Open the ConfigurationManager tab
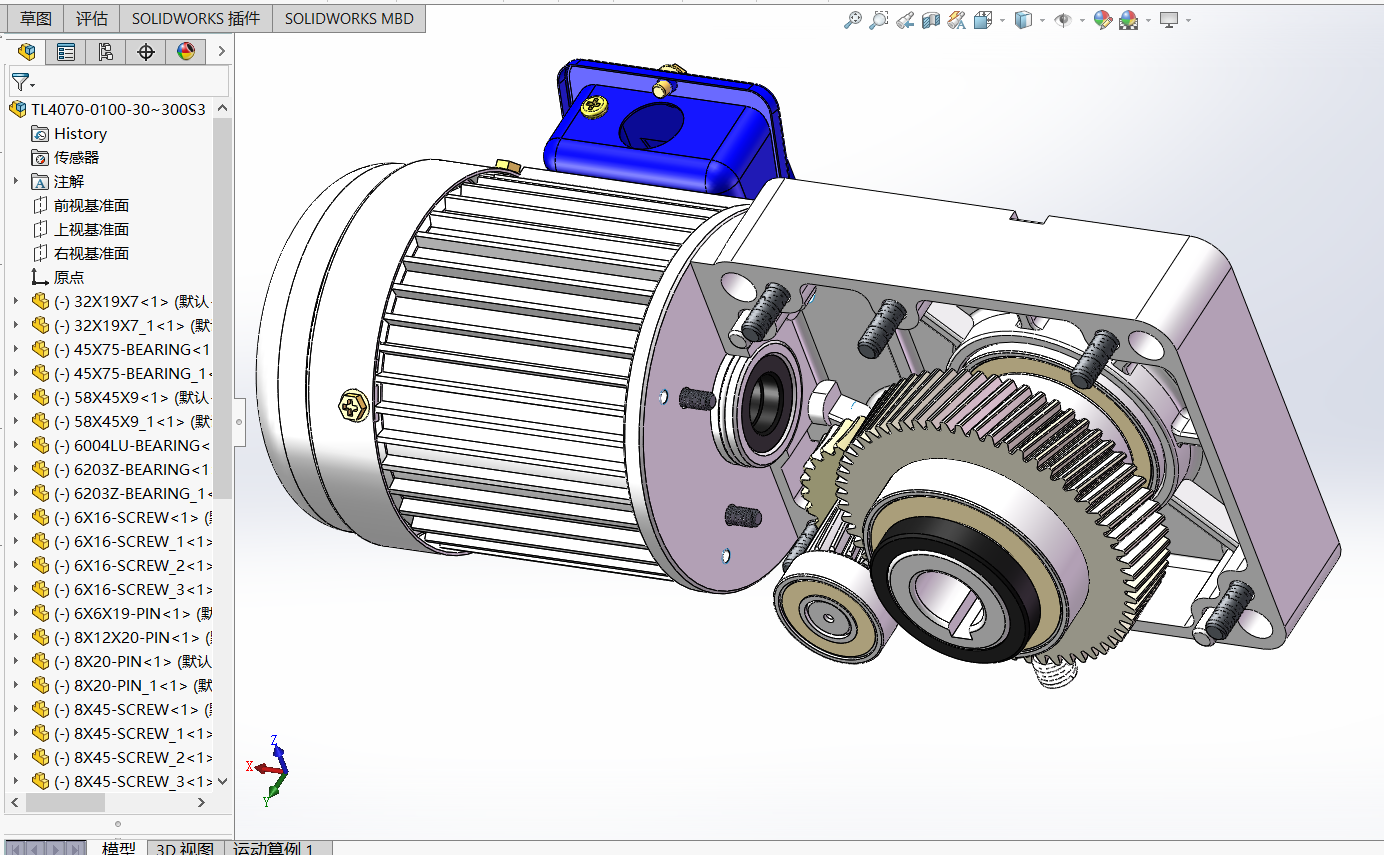This screenshot has height=855, width=1384. pos(106,52)
